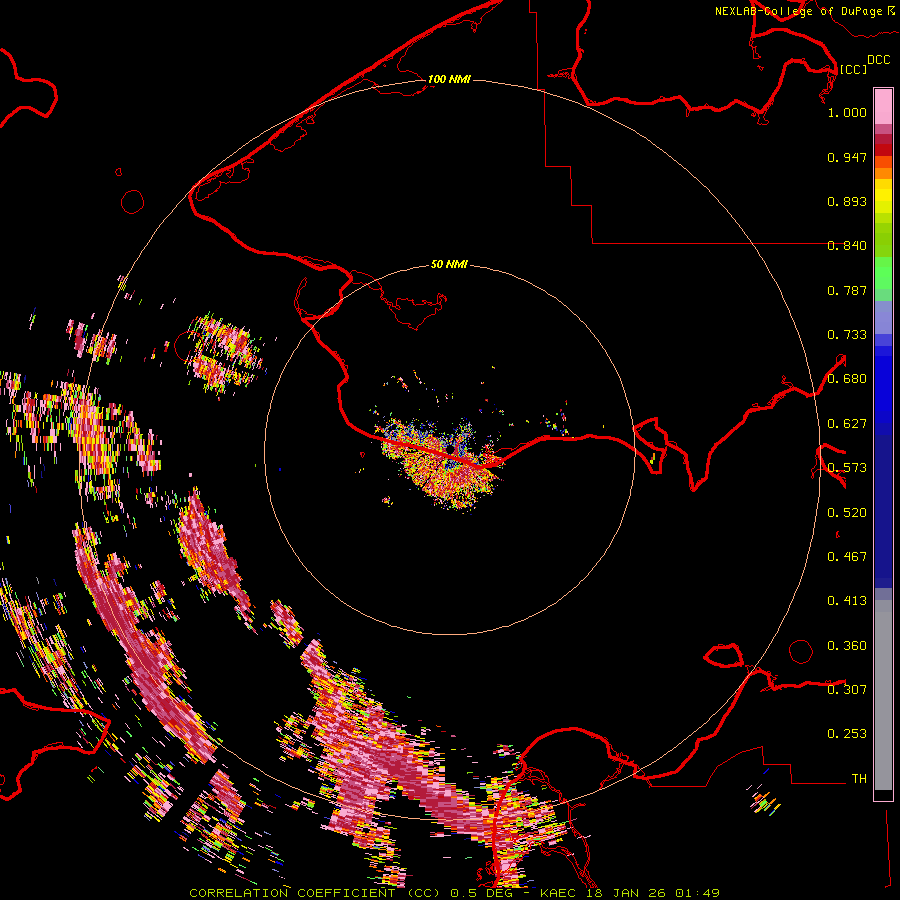Click the TH threshold label
900x900 pixels.
click(x=859, y=778)
